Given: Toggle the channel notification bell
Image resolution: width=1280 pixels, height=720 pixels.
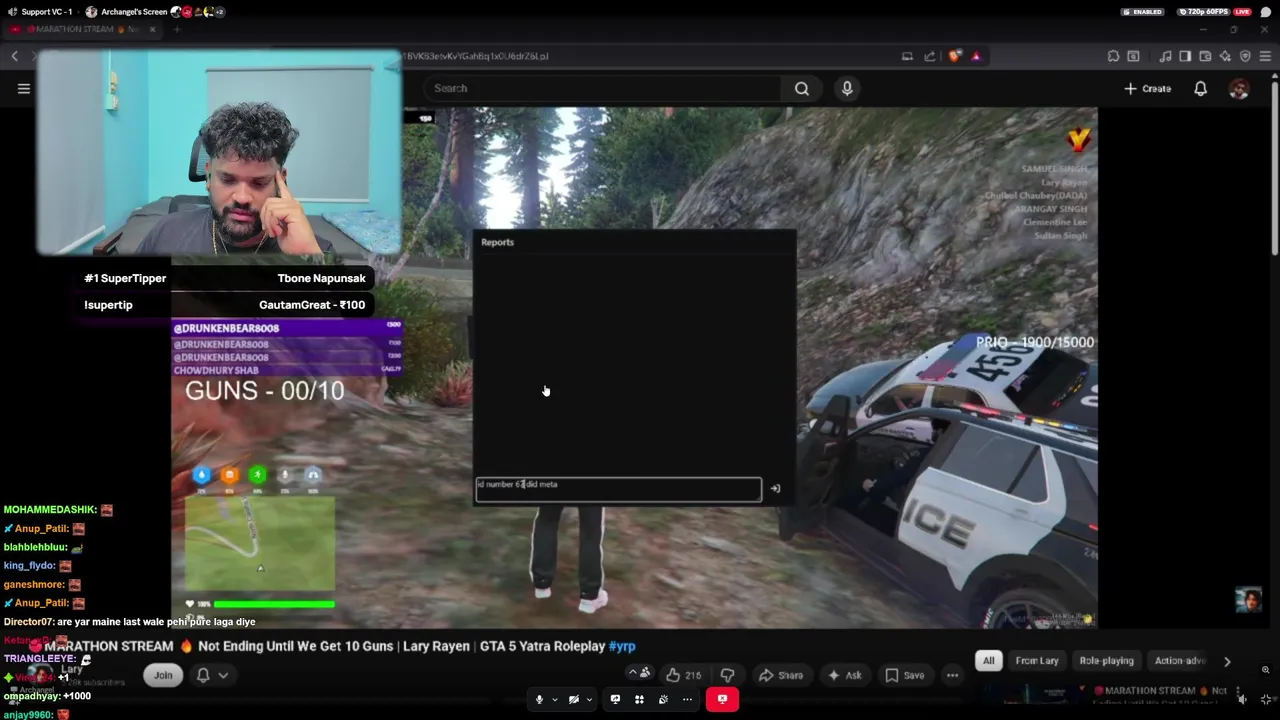Looking at the screenshot, I should tap(203, 675).
